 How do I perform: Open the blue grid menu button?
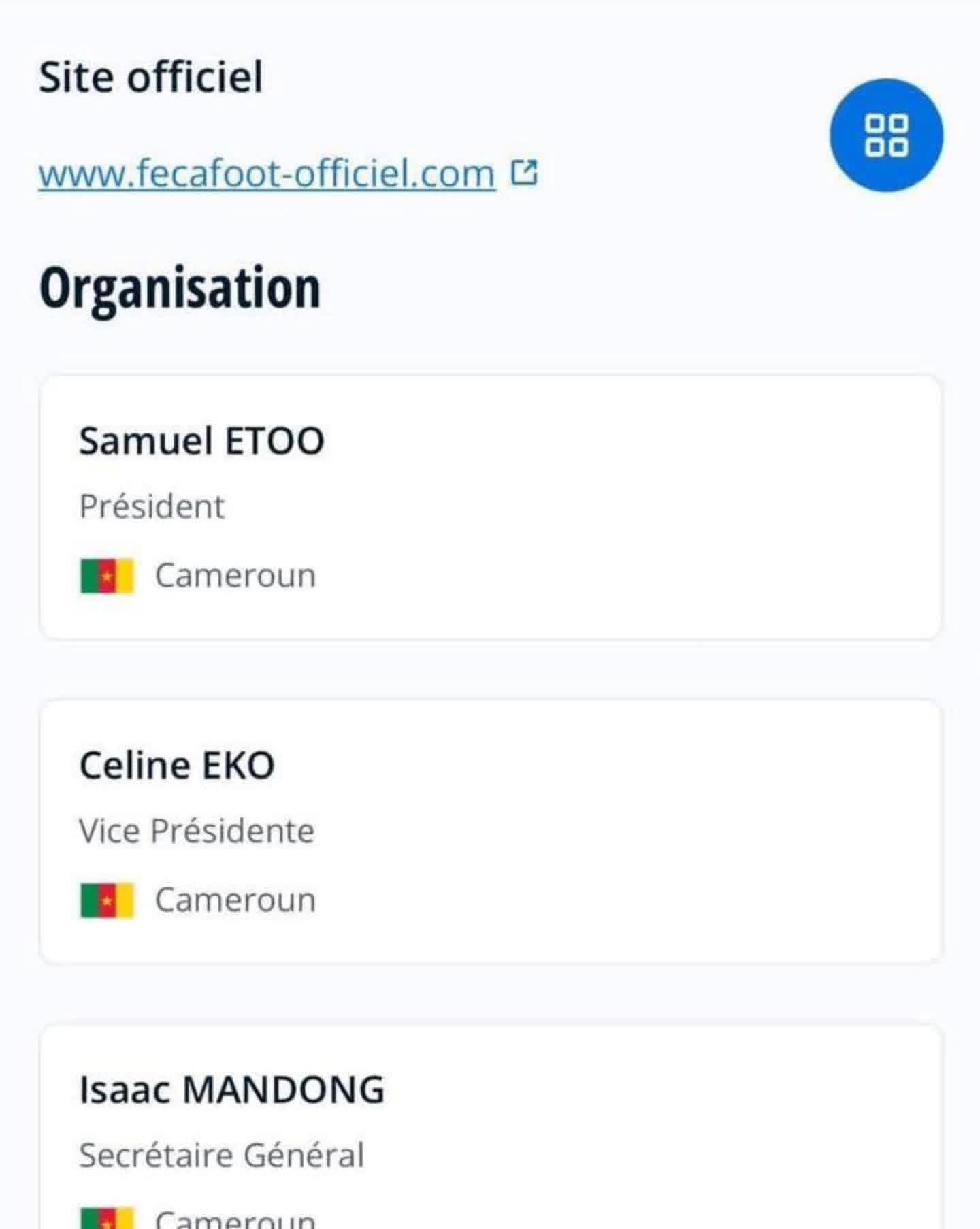(x=885, y=135)
